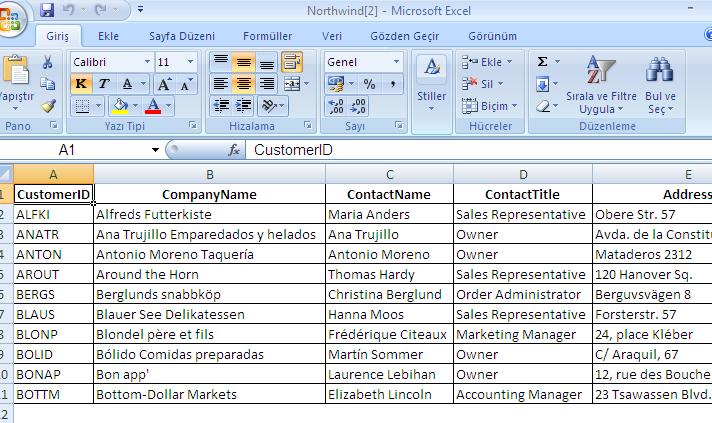
Task: Toggle bold K formatting
Action: point(81,84)
